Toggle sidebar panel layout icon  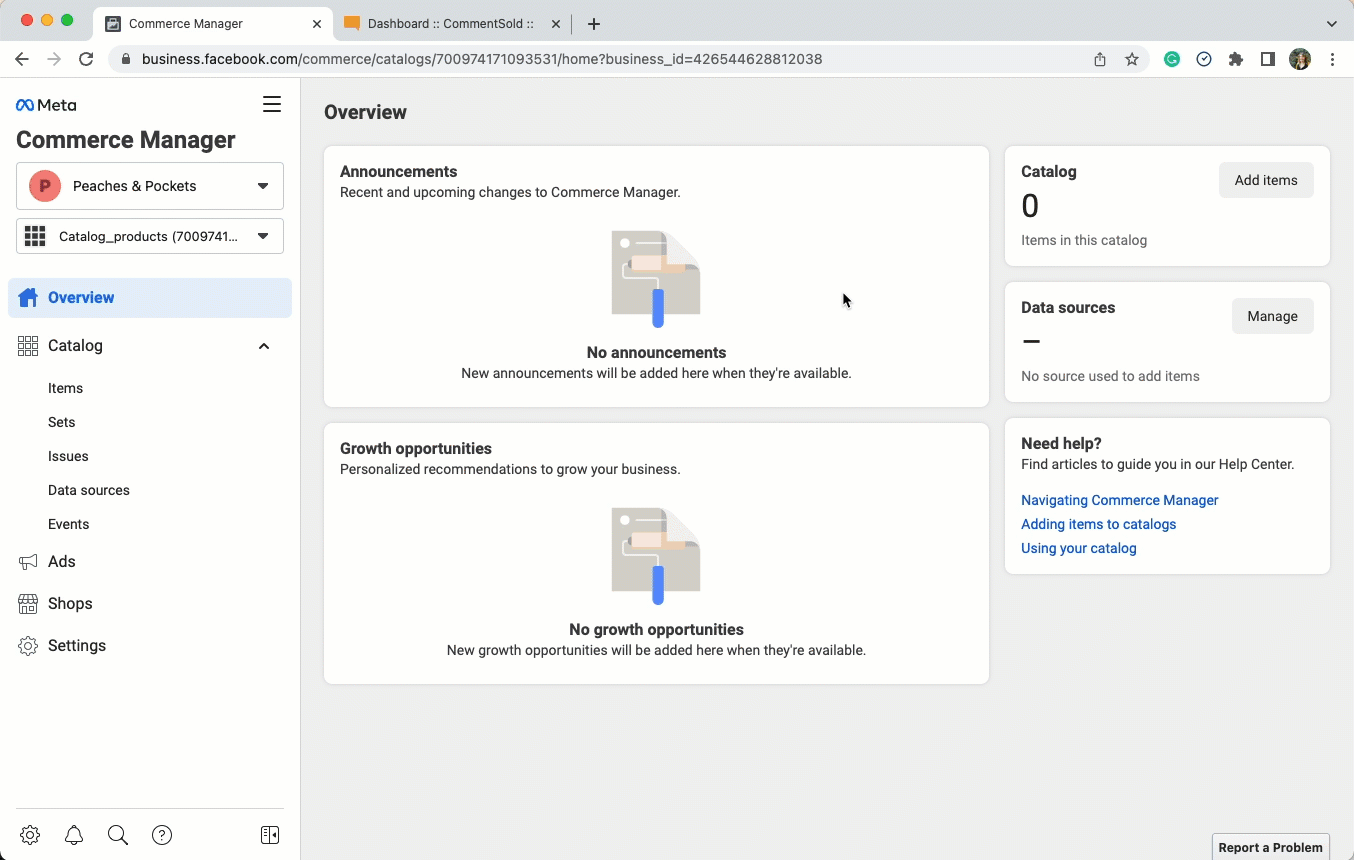click(270, 835)
